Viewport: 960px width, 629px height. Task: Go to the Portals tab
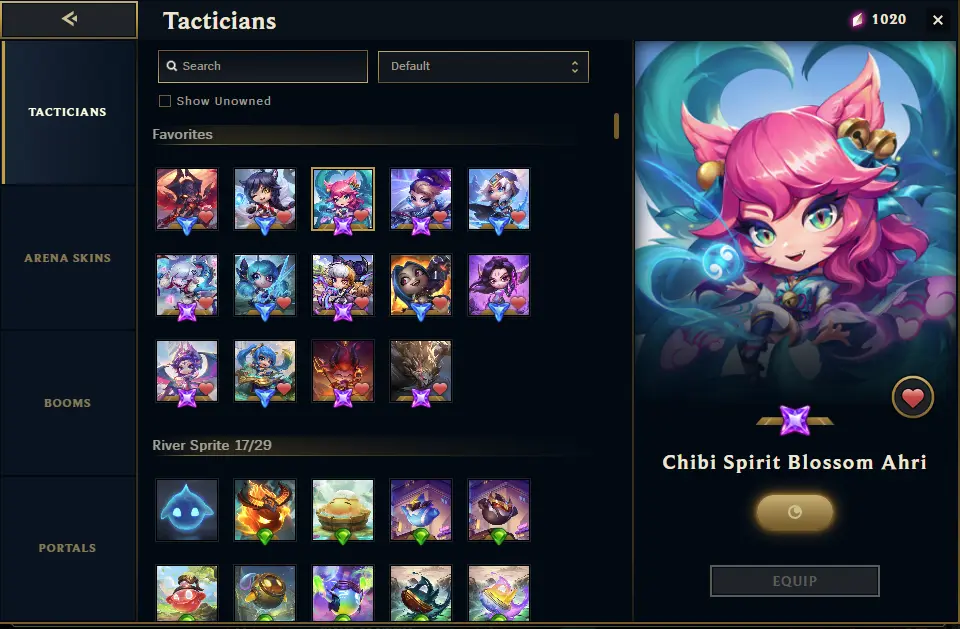pos(68,548)
